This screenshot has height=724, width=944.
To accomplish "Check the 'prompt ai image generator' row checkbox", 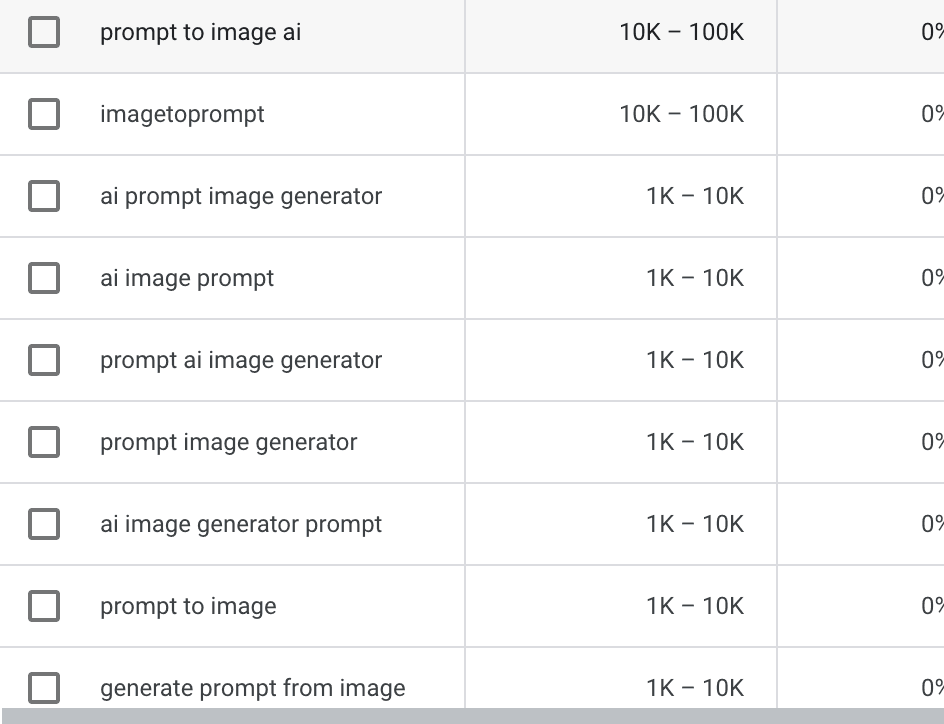I will coord(44,360).
